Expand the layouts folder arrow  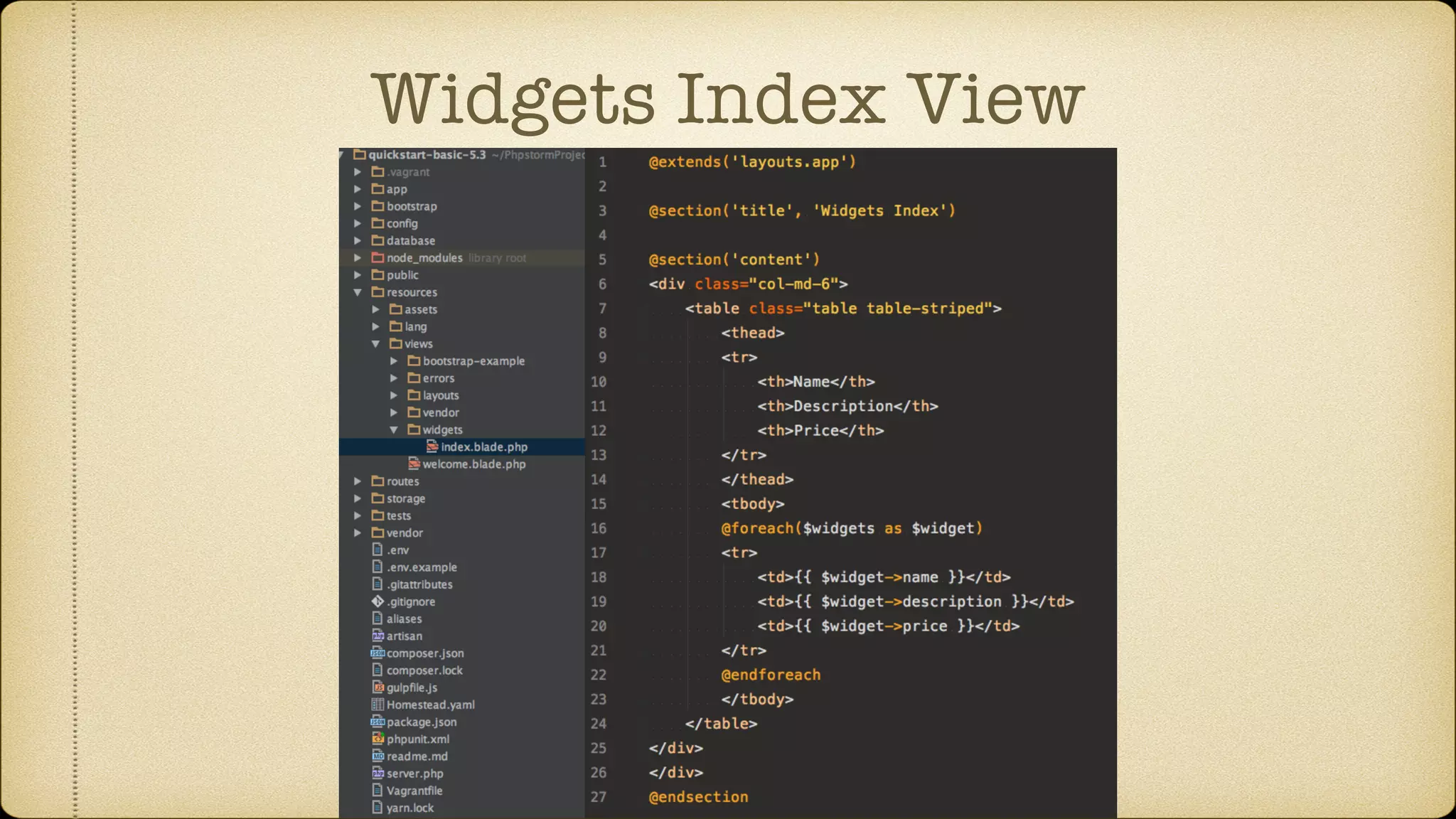[x=394, y=395]
